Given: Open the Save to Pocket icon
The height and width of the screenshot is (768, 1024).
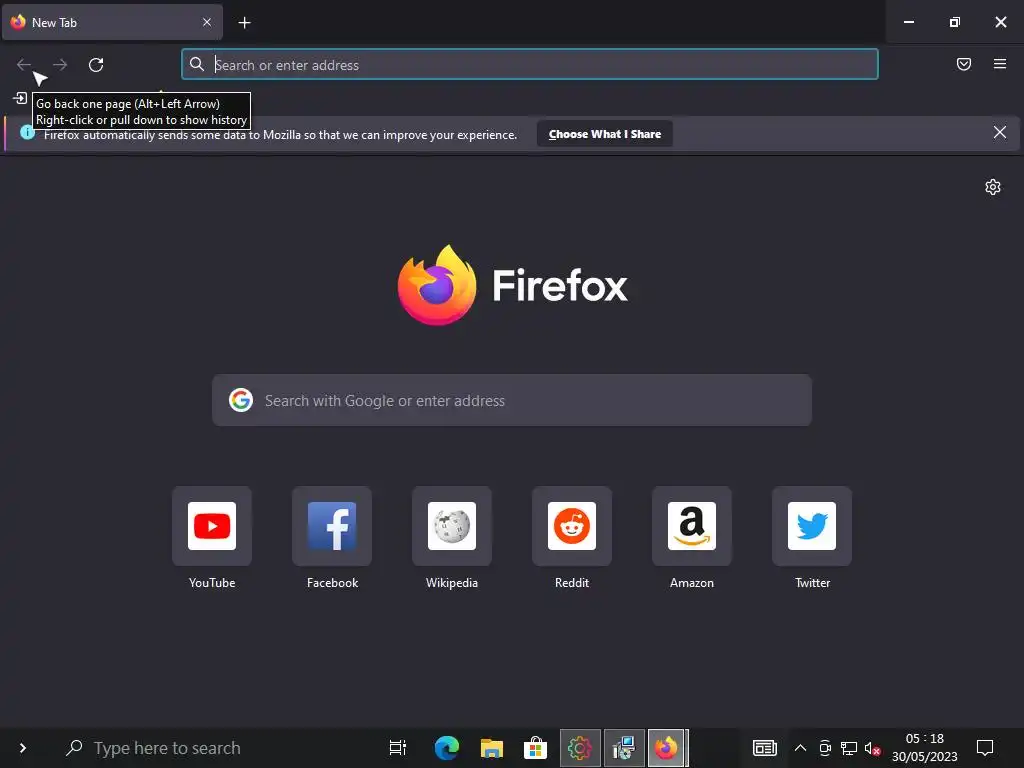Looking at the screenshot, I should [964, 64].
